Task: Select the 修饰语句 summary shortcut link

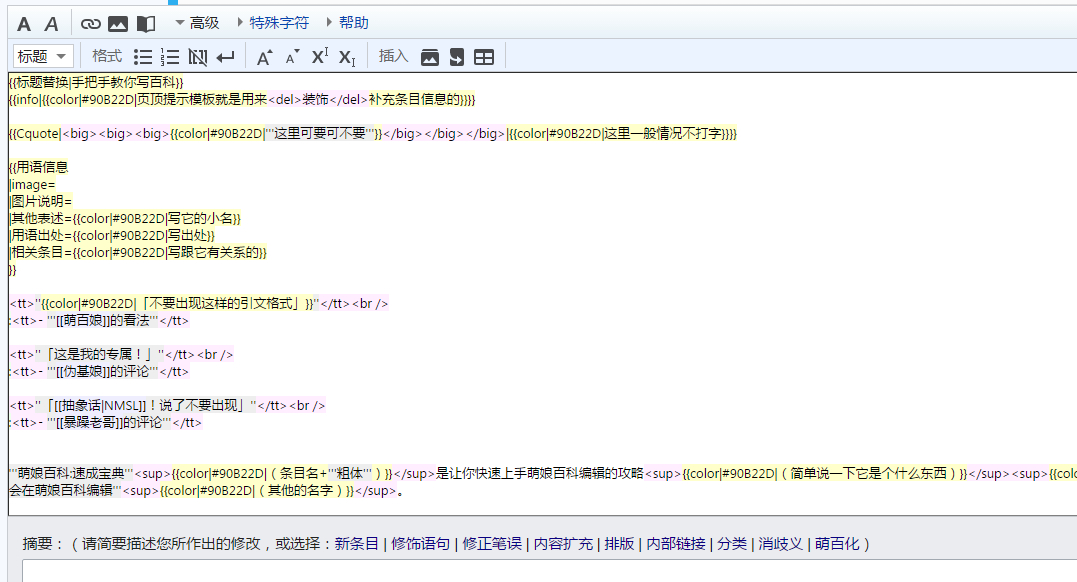Action: 420,544
